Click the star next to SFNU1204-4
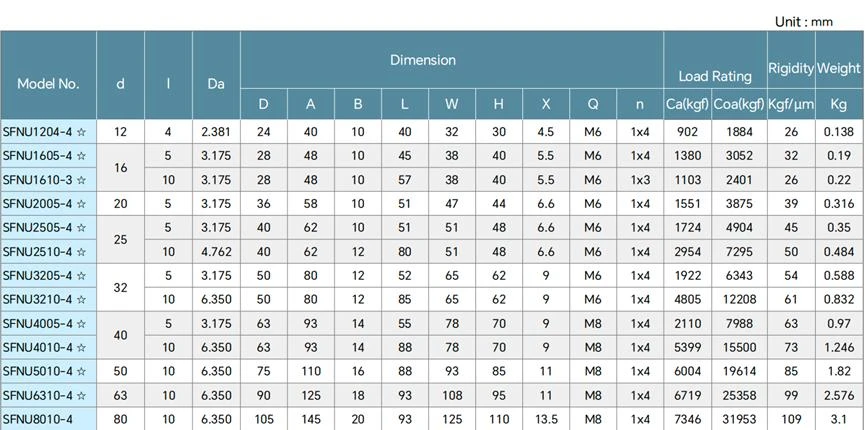The width and height of the screenshot is (865, 430). pyautogui.click(x=82, y=132)
